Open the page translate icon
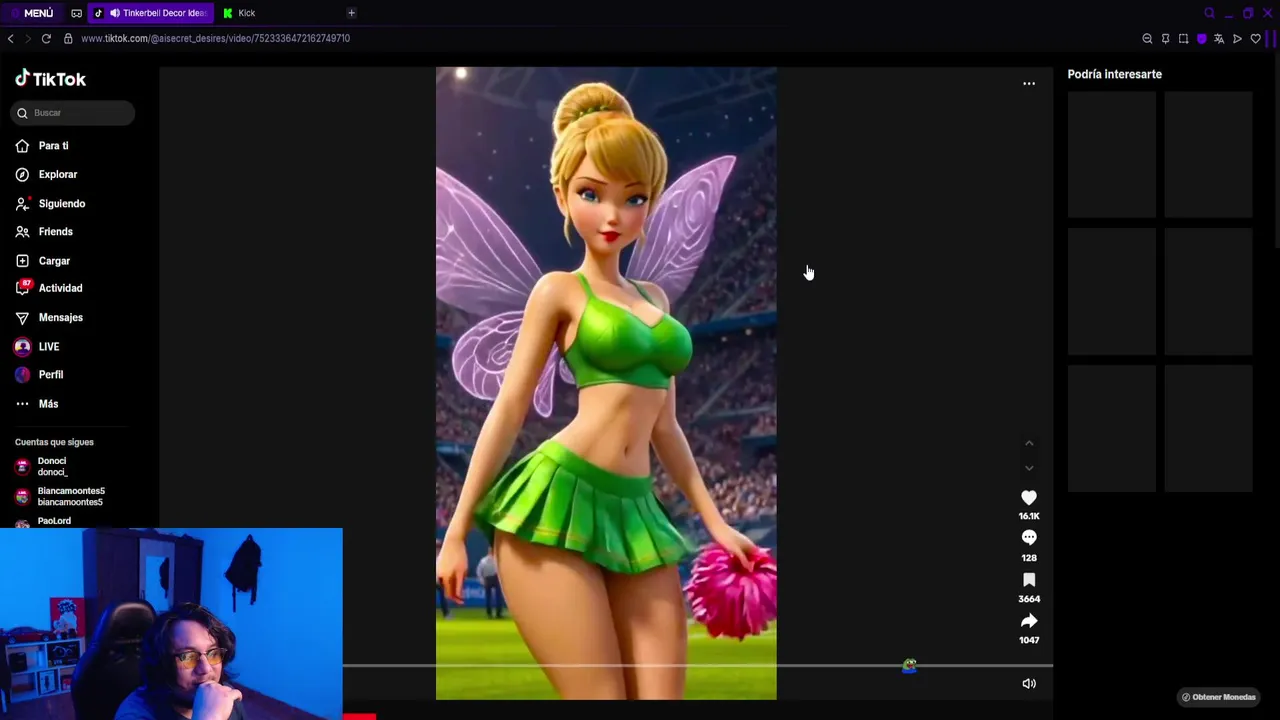Screen dimensions: 1280x720 click(x=1219, y=39)
